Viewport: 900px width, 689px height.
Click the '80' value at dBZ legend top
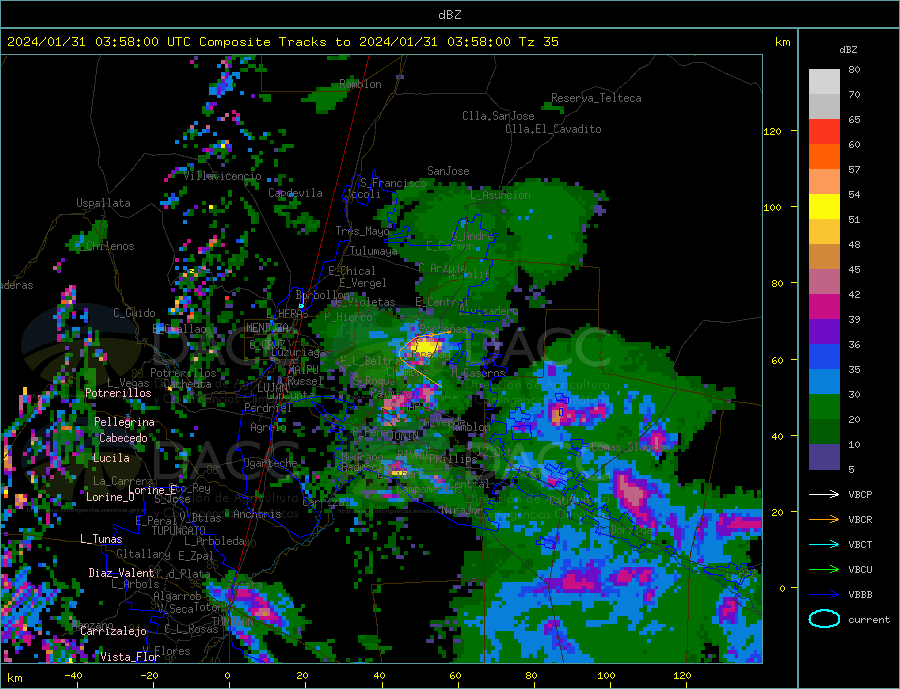coord(854,69)
